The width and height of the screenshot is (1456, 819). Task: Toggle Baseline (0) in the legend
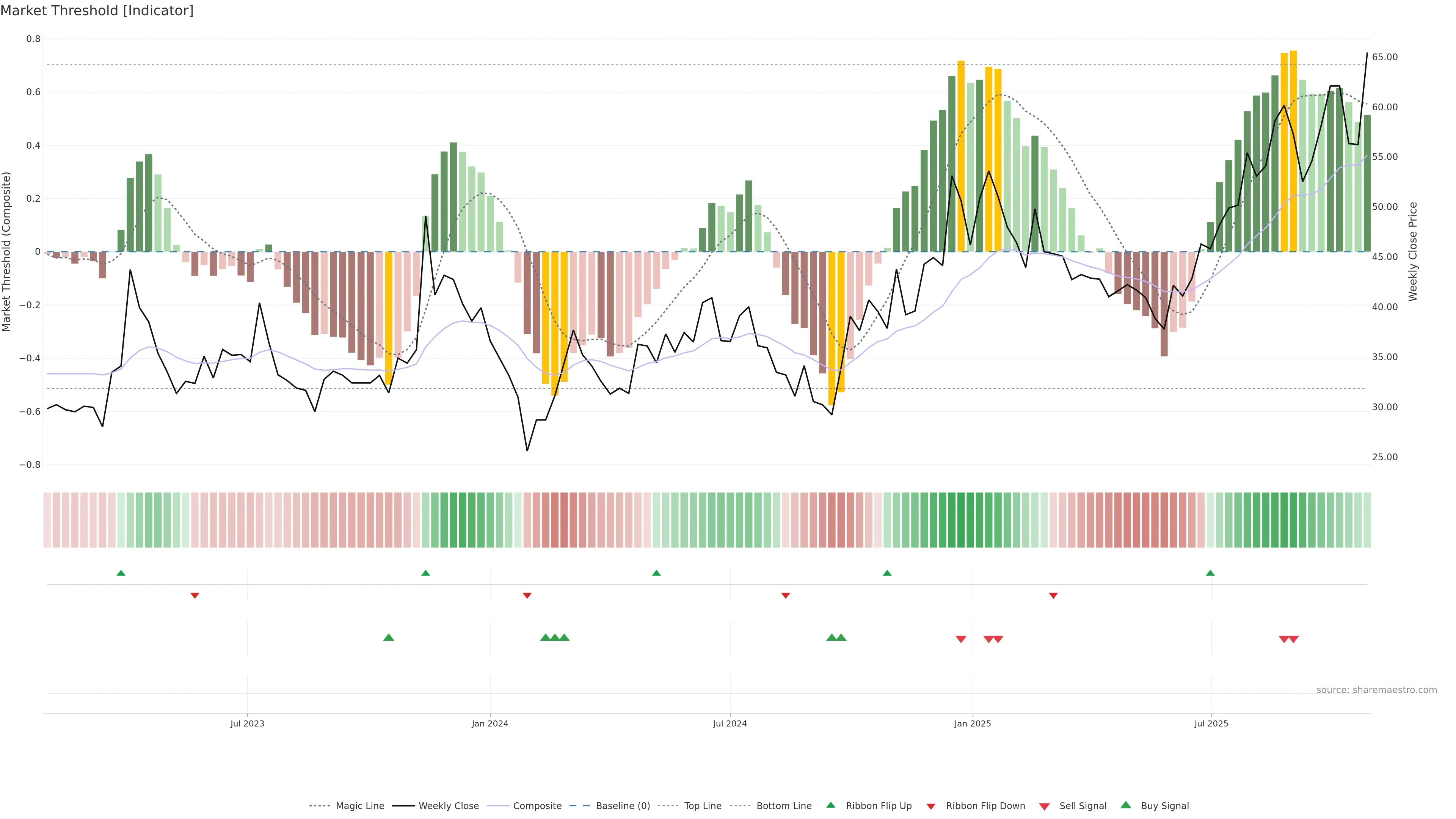[x=622, y=806]
